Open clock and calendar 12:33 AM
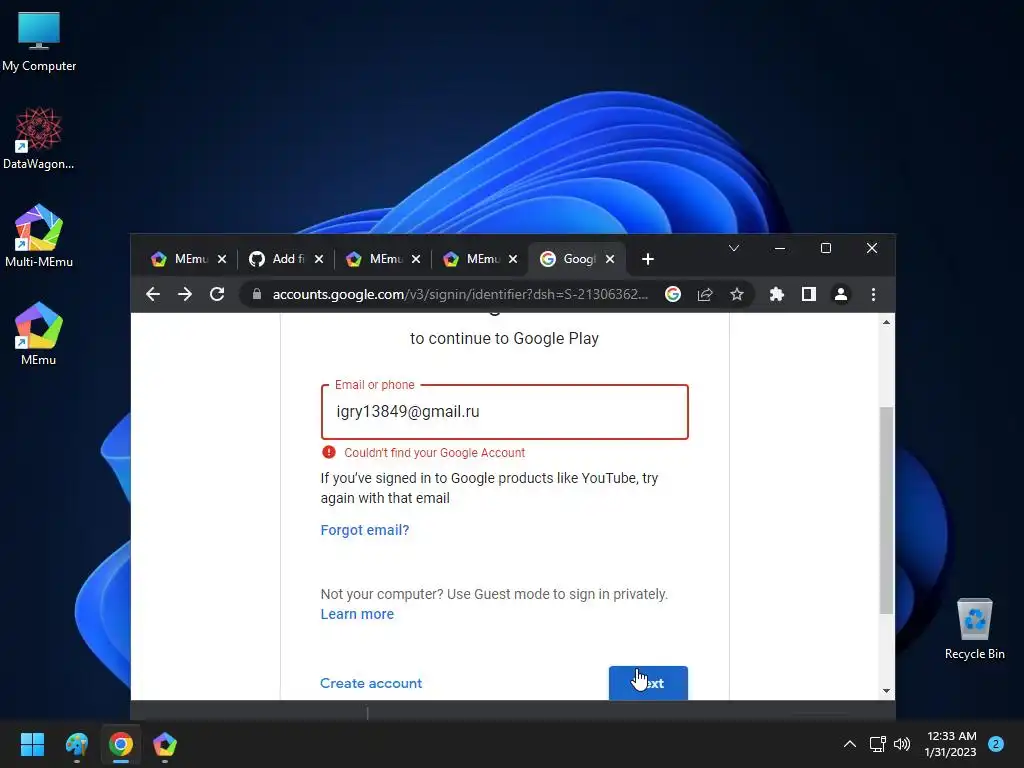Image resolution: width=1024 pixels, height=768 pixels. pos(951,744)
